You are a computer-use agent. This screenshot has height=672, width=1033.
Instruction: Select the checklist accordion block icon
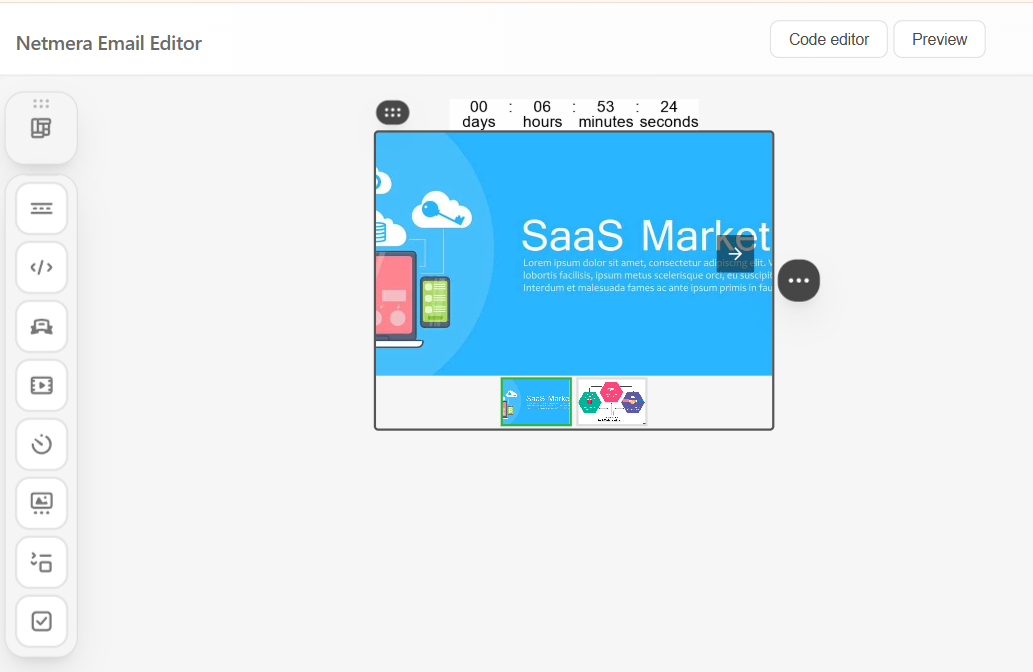[41, 562]
